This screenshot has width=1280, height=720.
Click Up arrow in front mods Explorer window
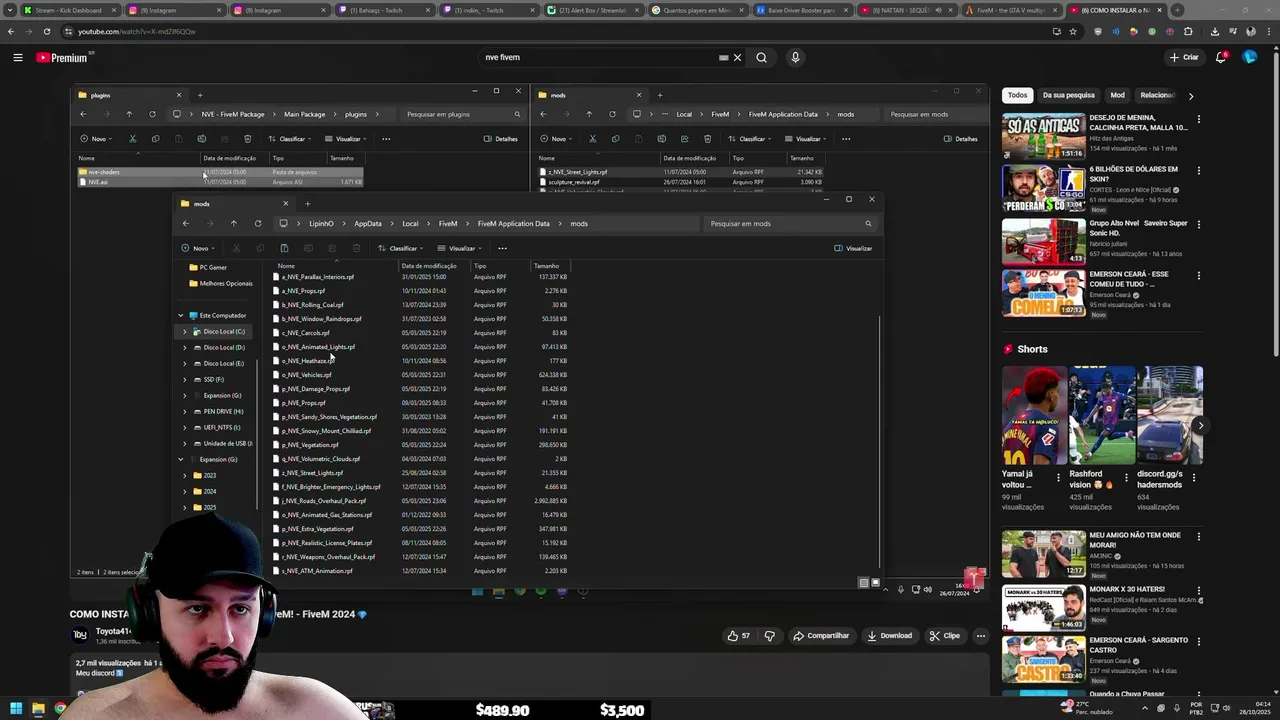[x=233, y=223]
